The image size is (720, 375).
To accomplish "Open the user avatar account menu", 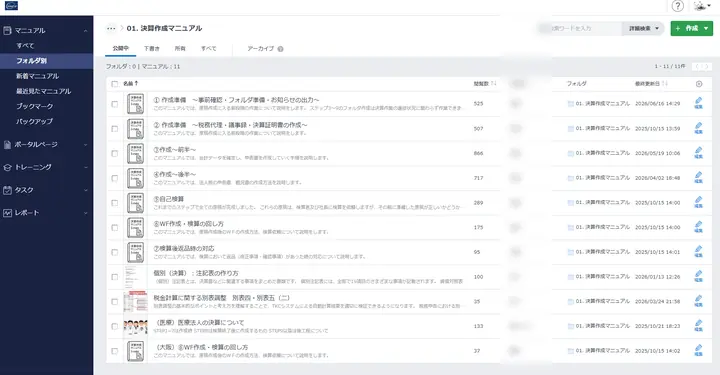I will tap(702, 6).
